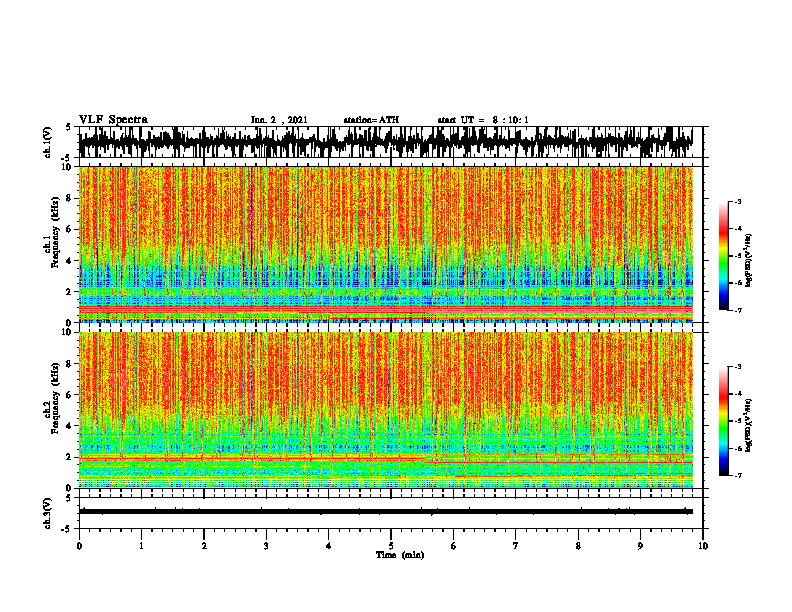Select the "start UT = 8 : 10: 1" label
Screen dimensions: 792x612
tap(483, 120)
